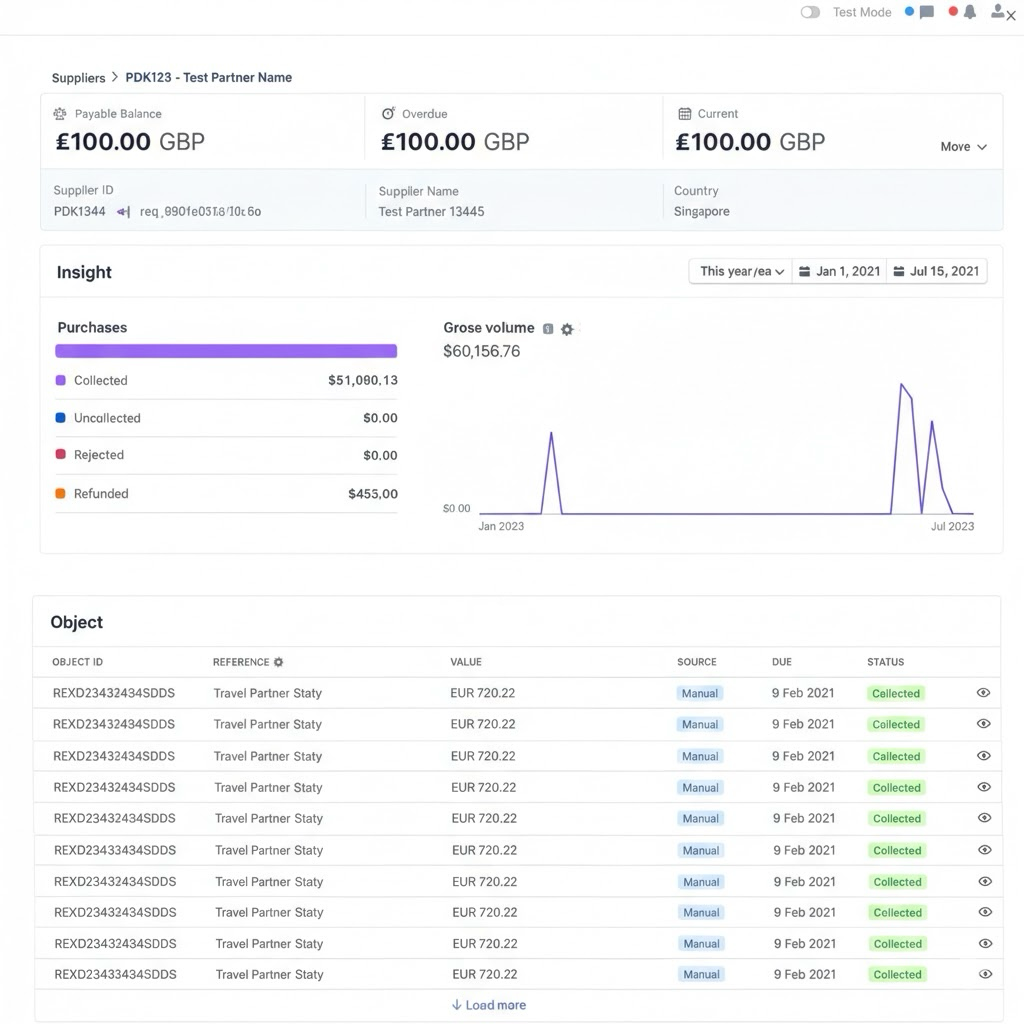Click the arrow icon beside supplier ID PDK1344

123,212
